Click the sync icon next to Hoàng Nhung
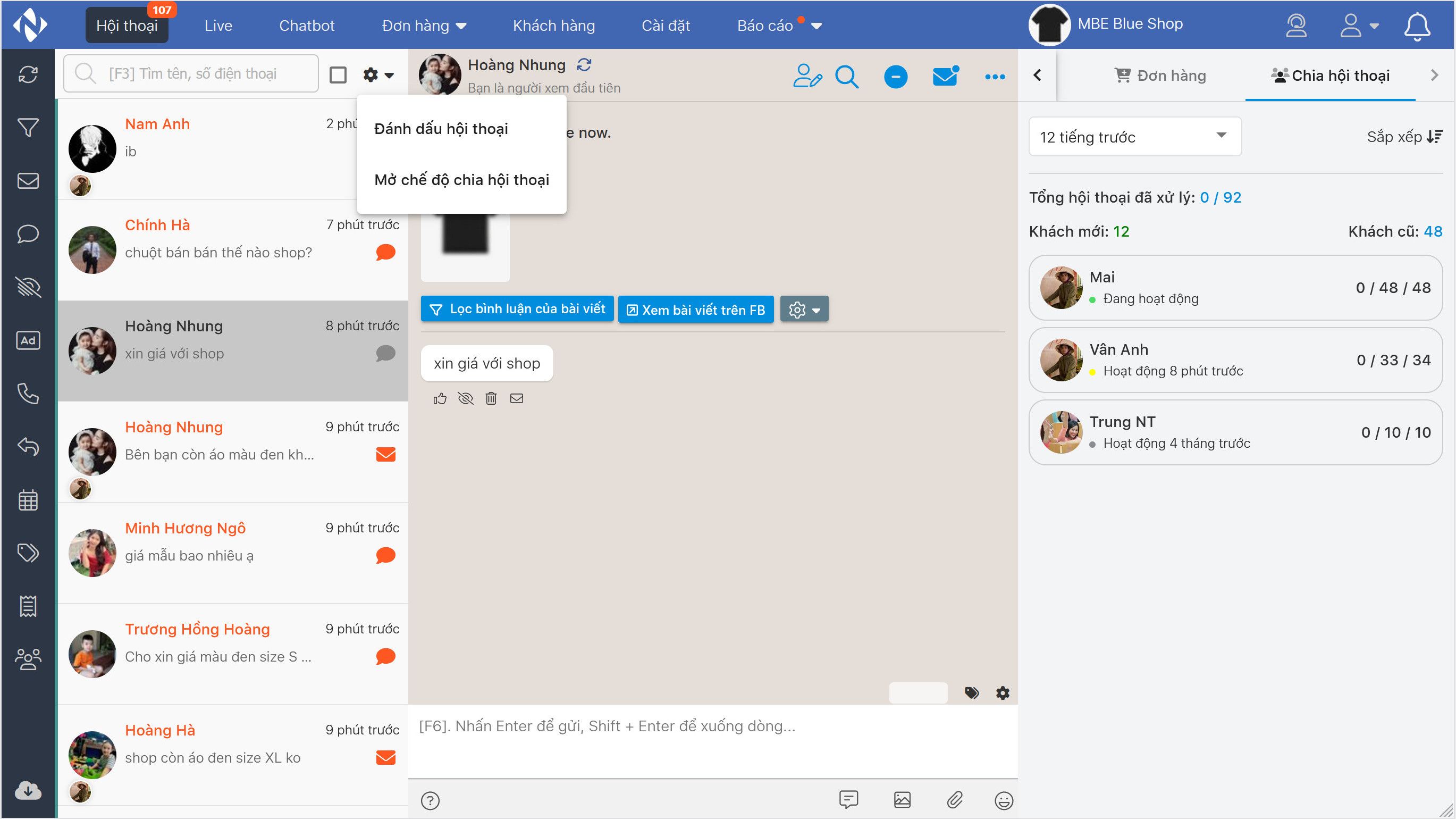Screen dimensions: 1456x819 click(x=584, y=65)
